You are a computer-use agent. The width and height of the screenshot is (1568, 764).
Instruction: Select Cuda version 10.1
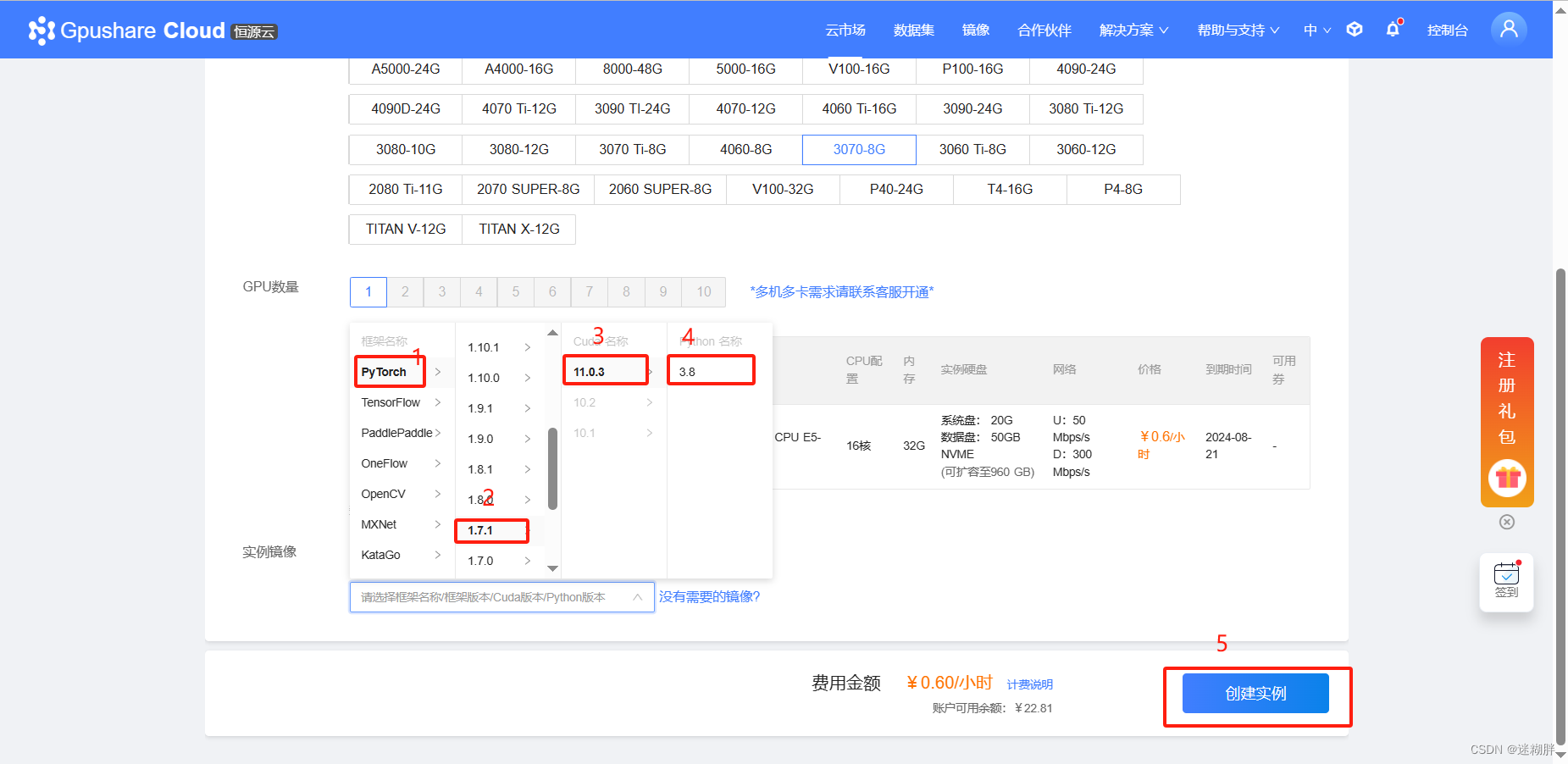click(613, 433)
